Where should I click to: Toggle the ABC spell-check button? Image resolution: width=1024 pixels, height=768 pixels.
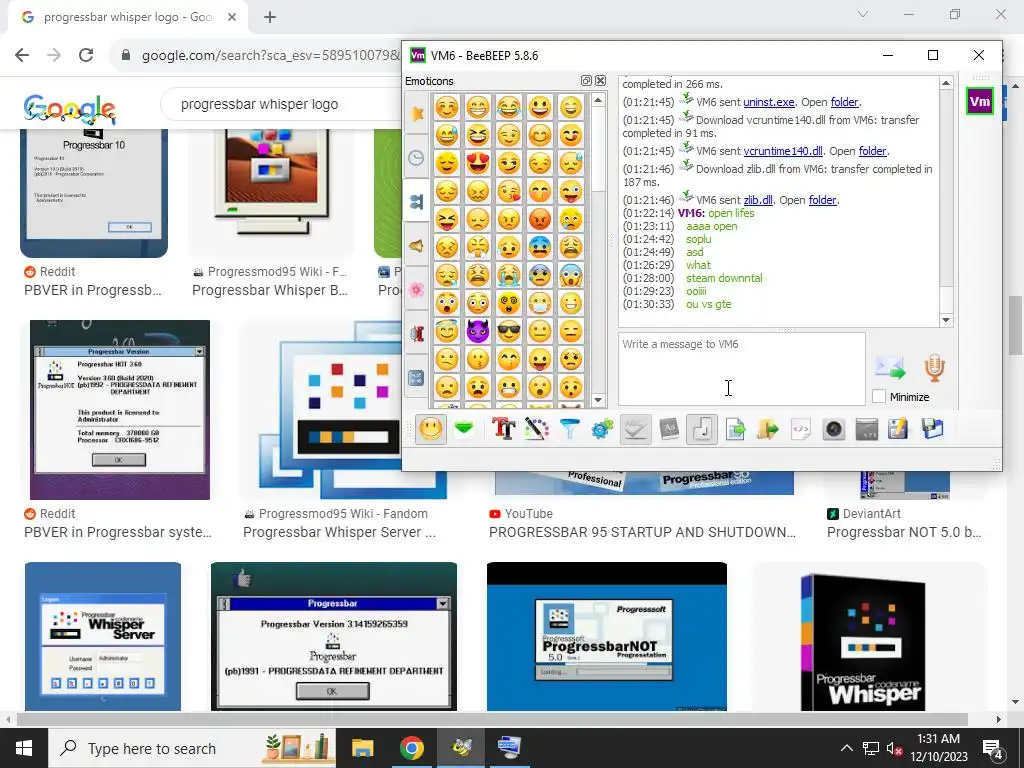635,430
